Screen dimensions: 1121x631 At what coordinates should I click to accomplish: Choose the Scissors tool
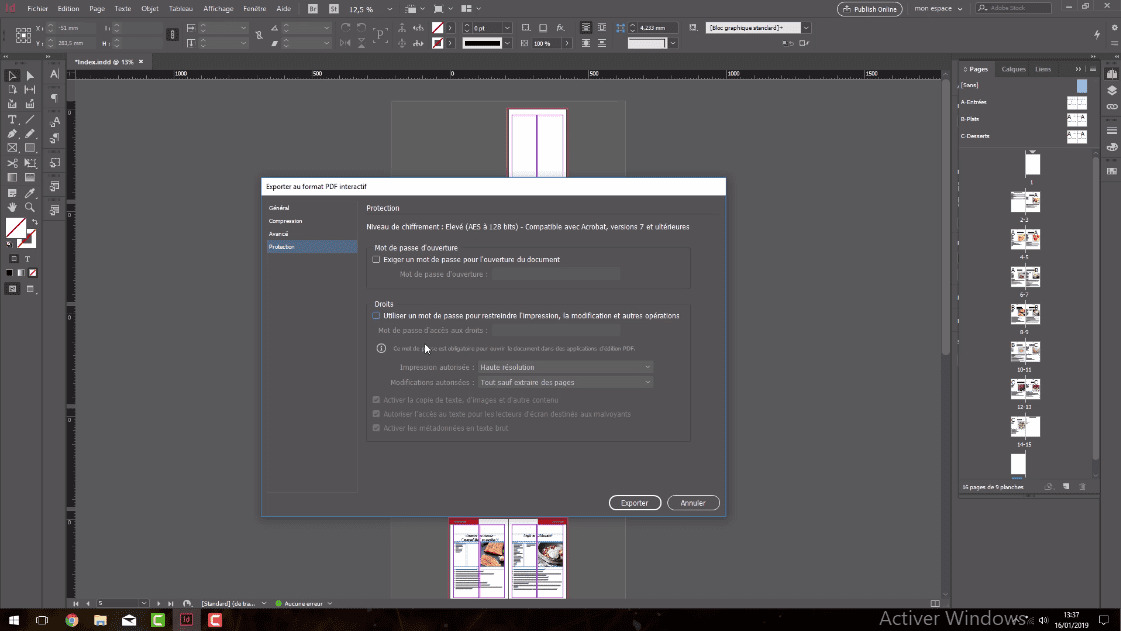coord(12,161)
